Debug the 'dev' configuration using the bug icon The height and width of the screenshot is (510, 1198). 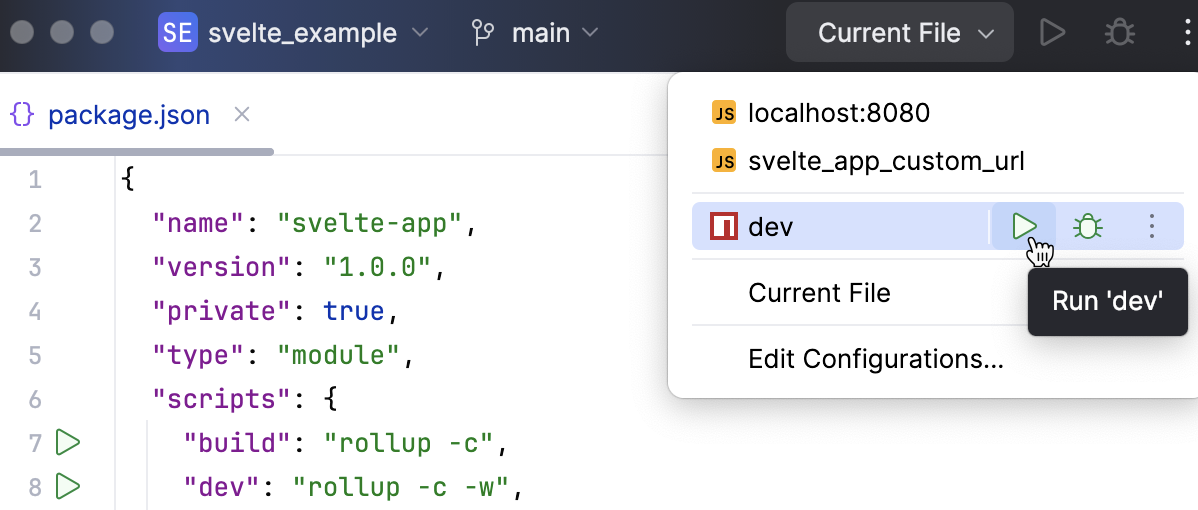1088,227
